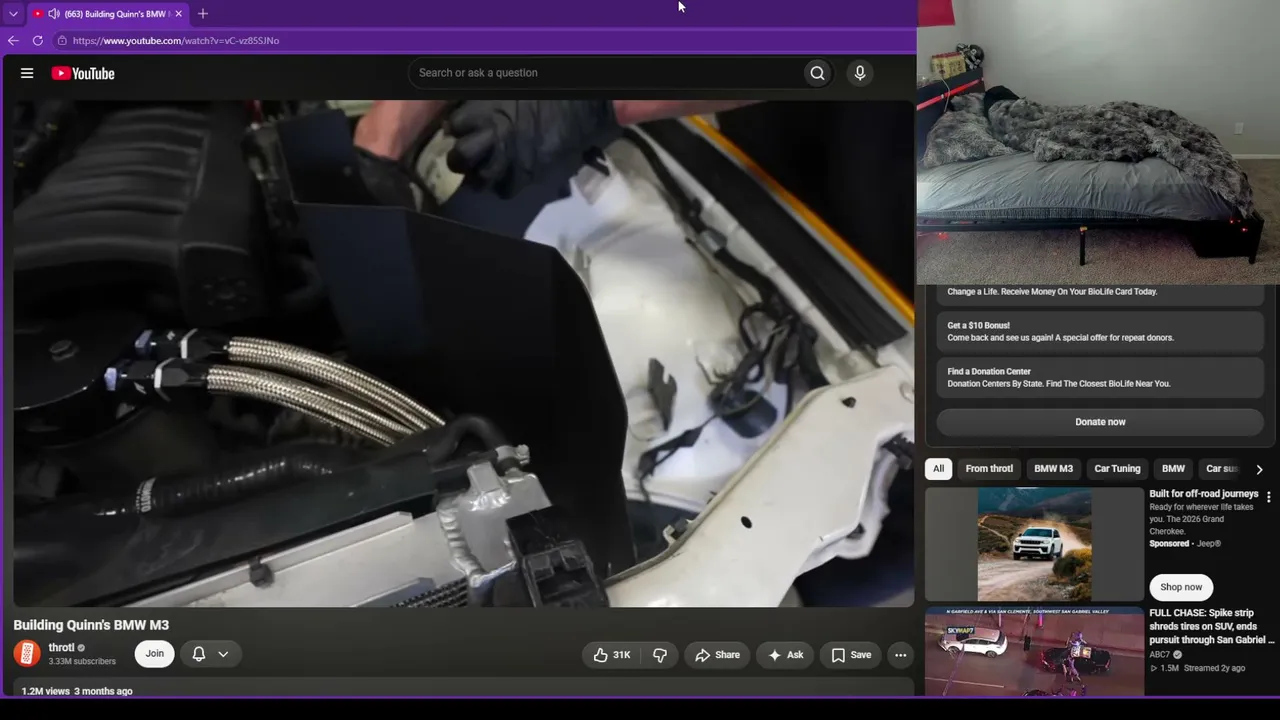Go back using the browser back arrow
This screenshot has height=720, width=1280.
pyautogui.click(x=13, y=41)
